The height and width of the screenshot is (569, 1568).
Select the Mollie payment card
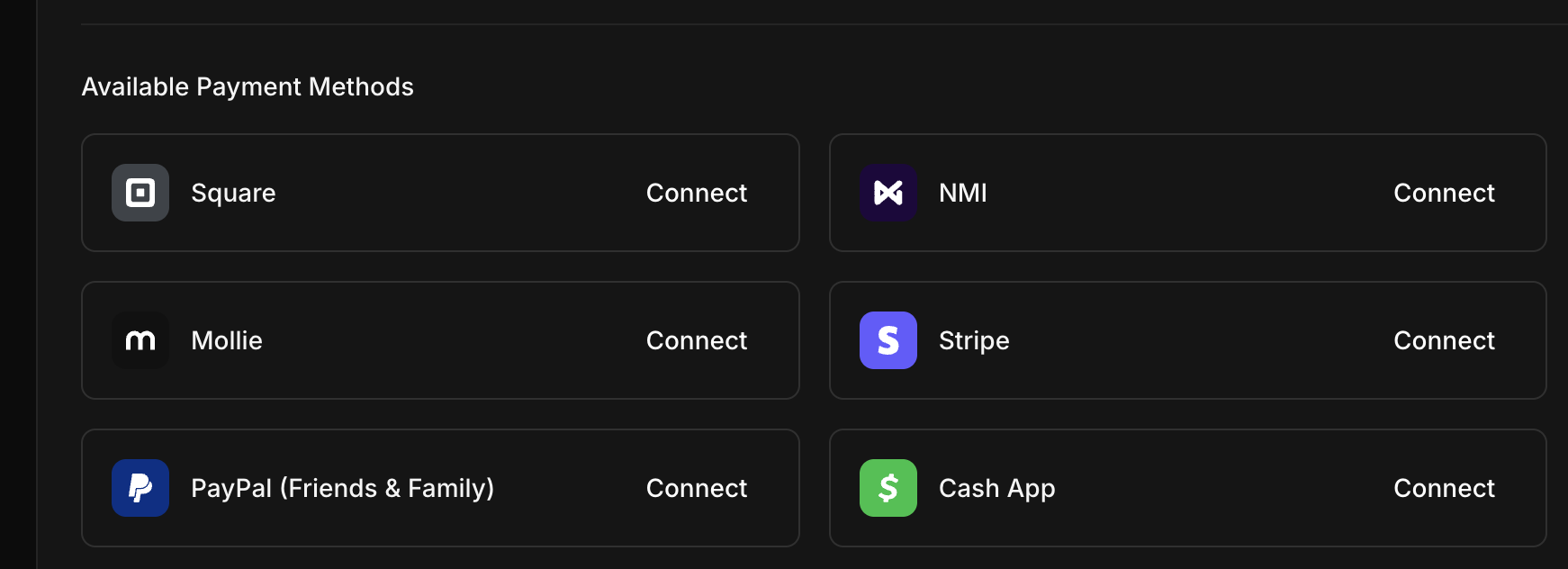441,340
